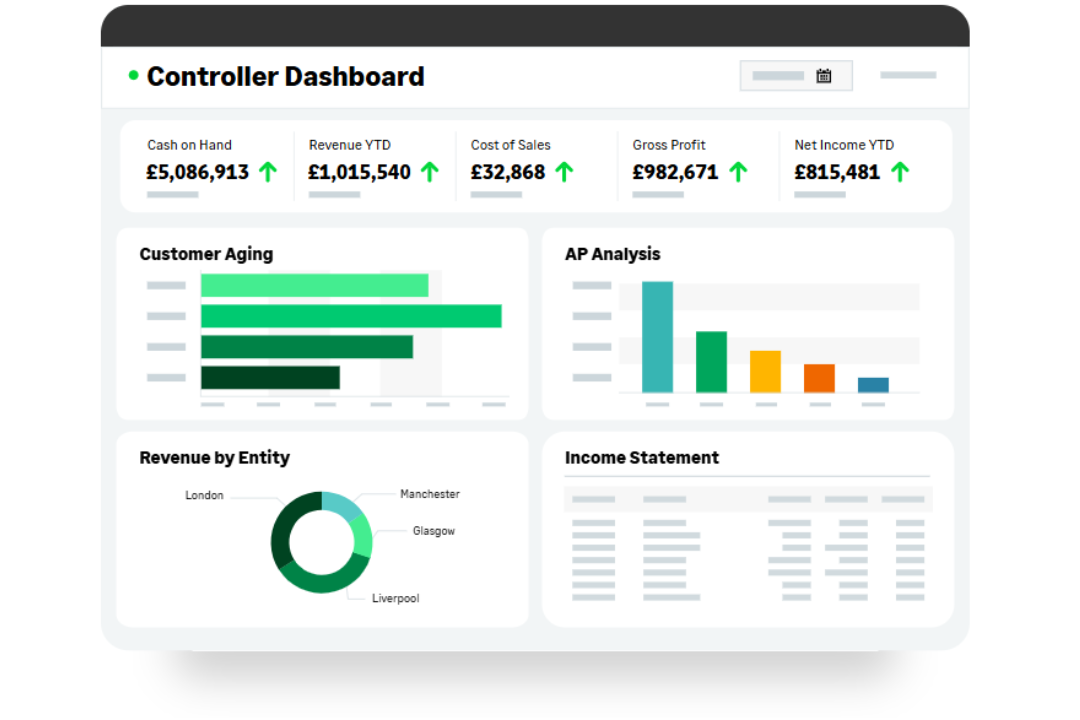Screen dimensions: 1080x720
Task: Click the Glasgow label on the donut chart
Action: pos(433,531)
